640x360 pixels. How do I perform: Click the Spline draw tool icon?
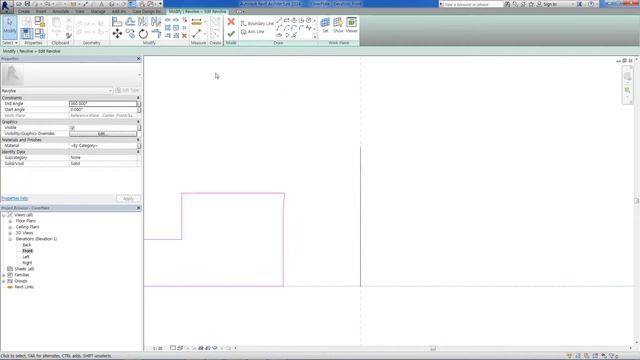[x=309, y=28]
